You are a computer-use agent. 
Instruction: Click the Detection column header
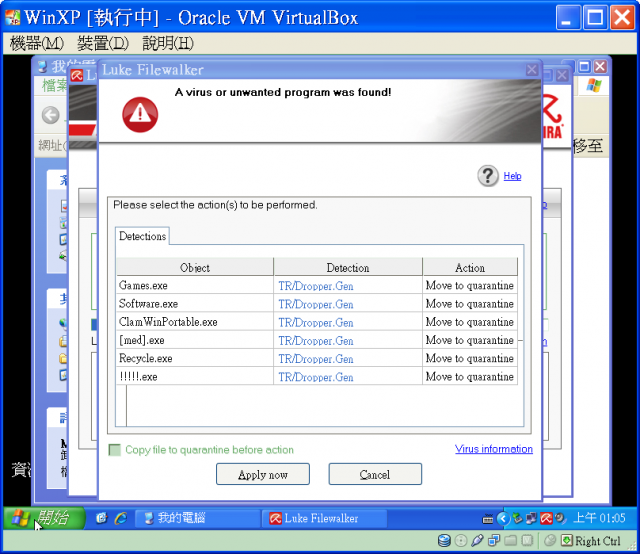tap(348, 267)
